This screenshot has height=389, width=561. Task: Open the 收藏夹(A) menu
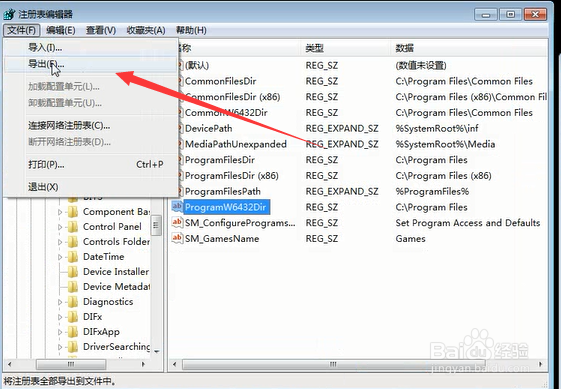click(x=146, y=30)
